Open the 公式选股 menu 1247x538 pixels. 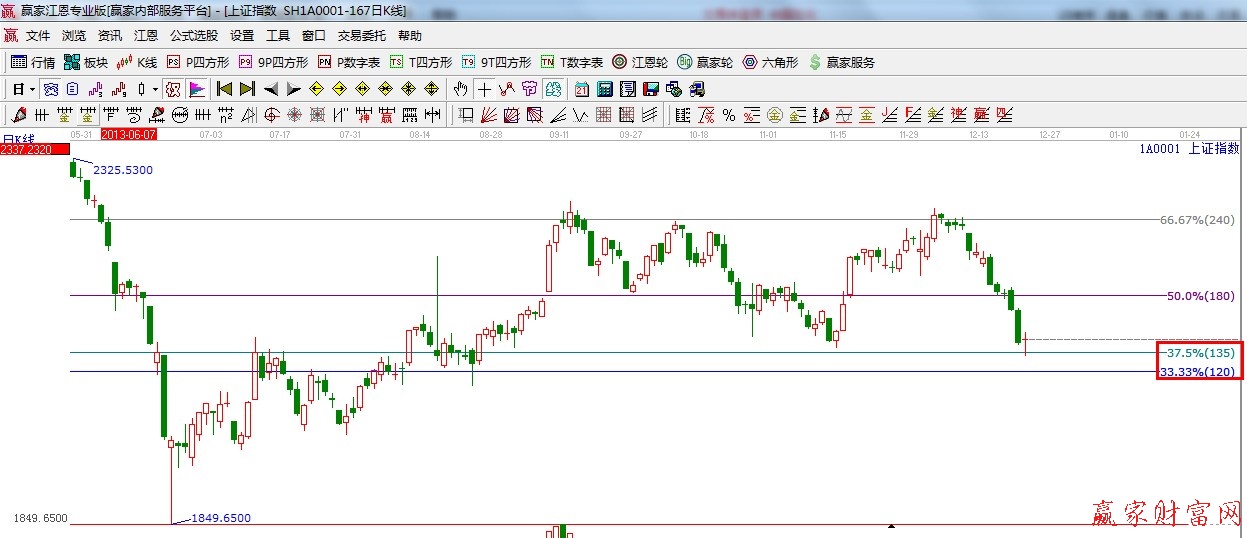click(x=193, y=35)
